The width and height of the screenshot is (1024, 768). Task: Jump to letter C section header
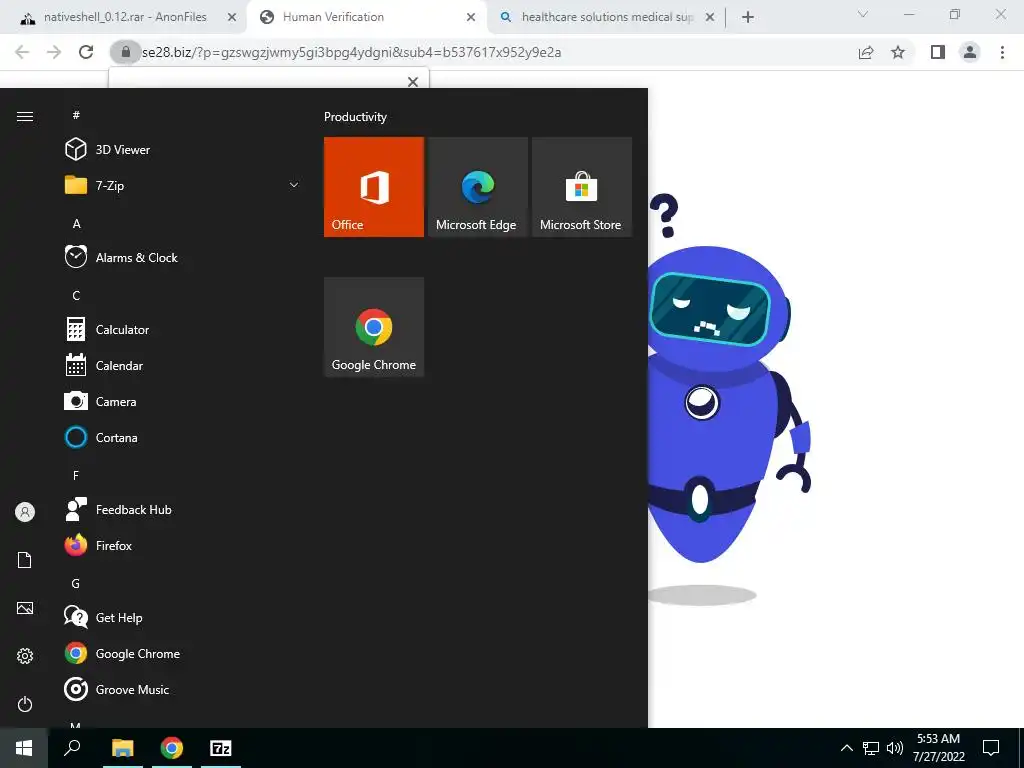[x=76, y=296]
